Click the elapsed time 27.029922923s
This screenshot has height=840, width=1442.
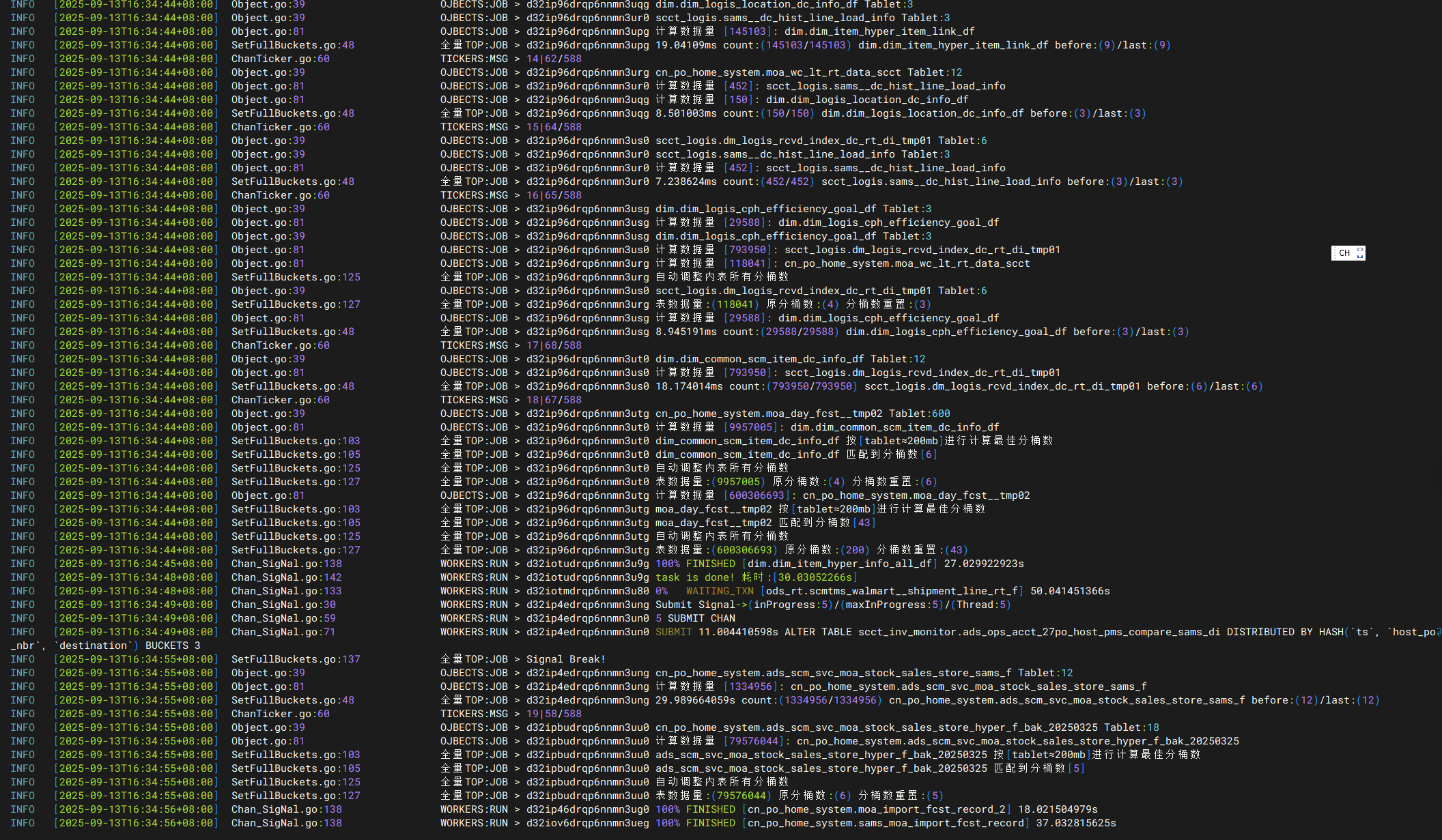click(x=984, y=564)
